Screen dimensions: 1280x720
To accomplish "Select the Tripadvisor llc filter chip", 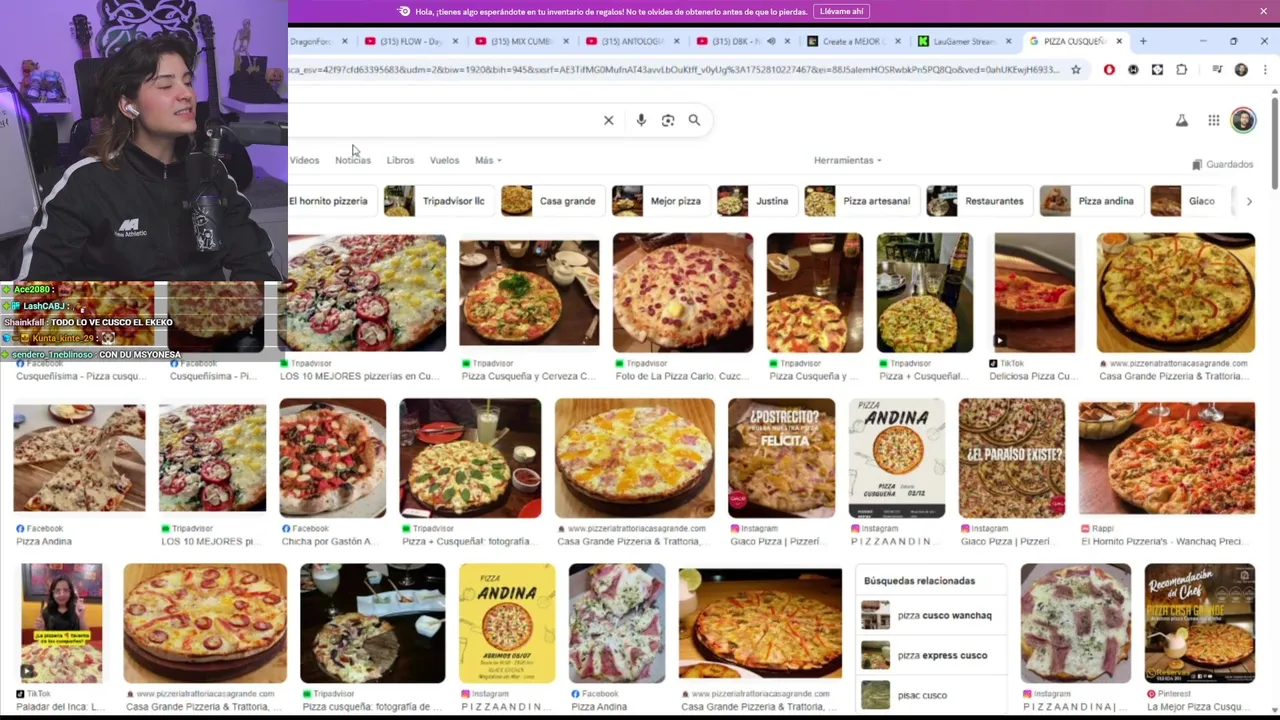I will coord(440,201).
